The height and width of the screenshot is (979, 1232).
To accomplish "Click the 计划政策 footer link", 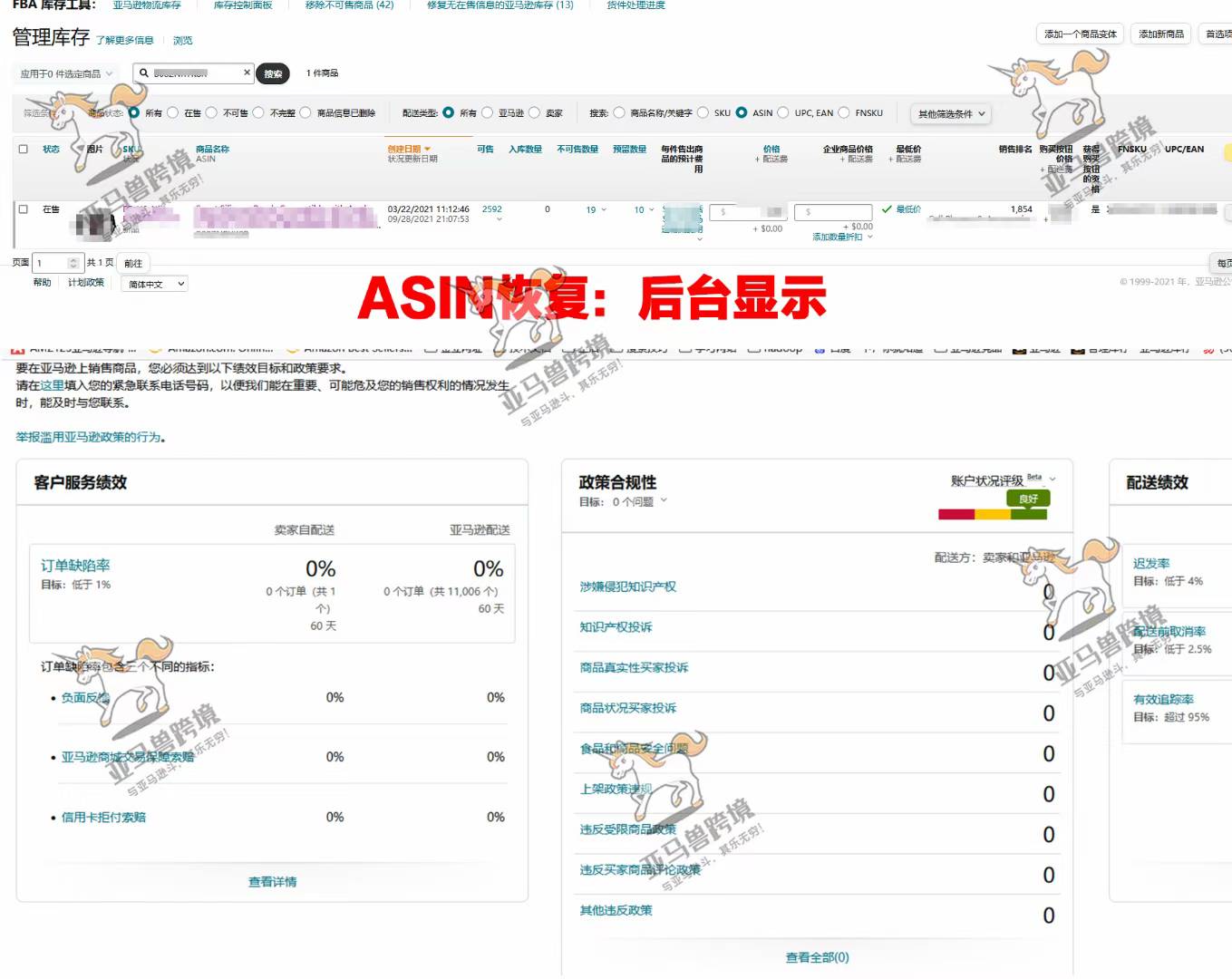I will point(86,283).
